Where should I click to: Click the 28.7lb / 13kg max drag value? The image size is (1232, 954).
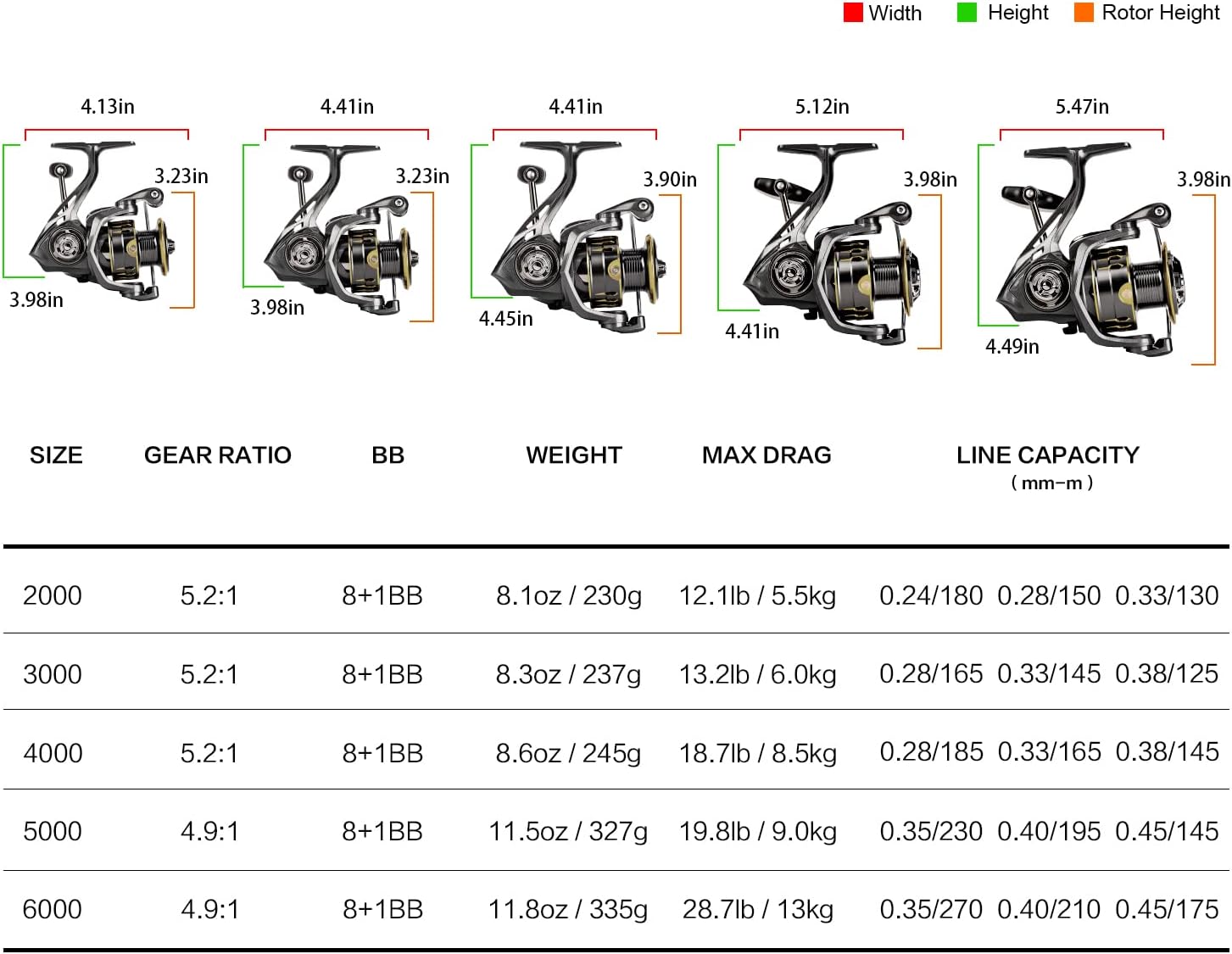point(757,910)
